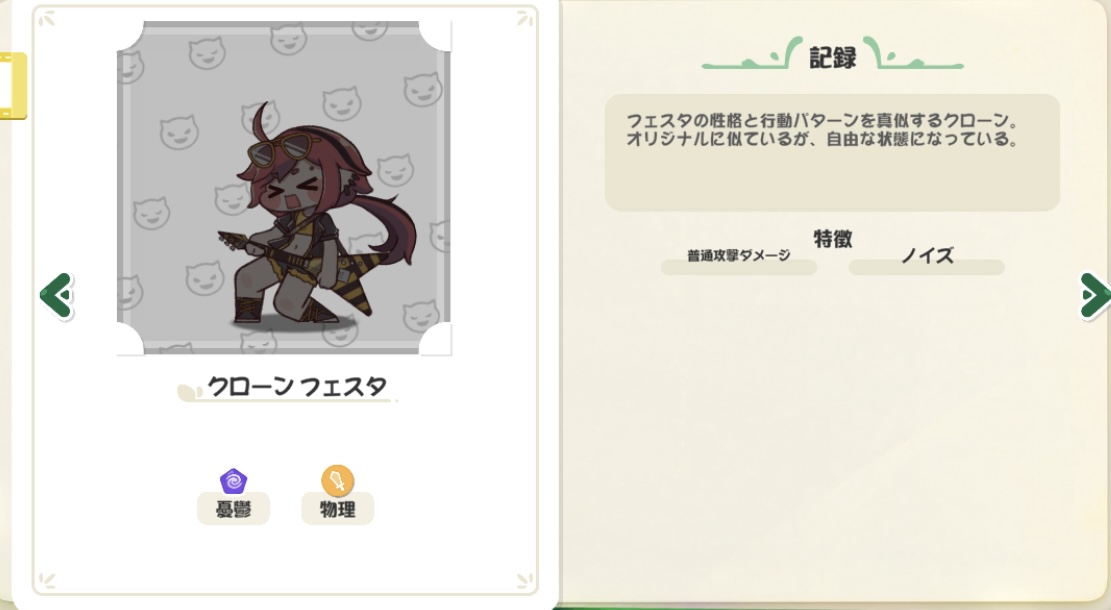
Task: Click the 記録 section header
Action: [833, 57]
